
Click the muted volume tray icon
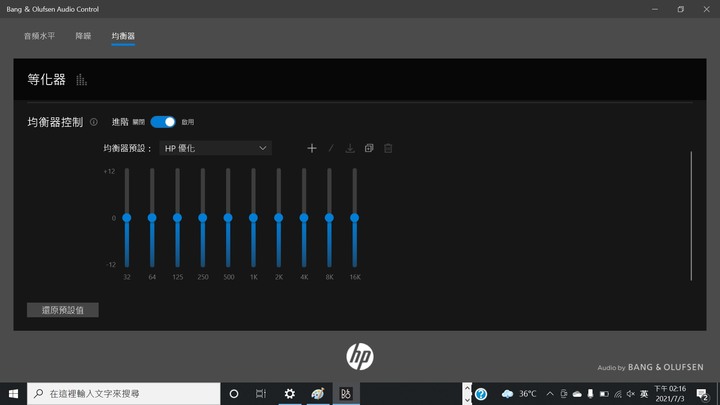[631, 394]
